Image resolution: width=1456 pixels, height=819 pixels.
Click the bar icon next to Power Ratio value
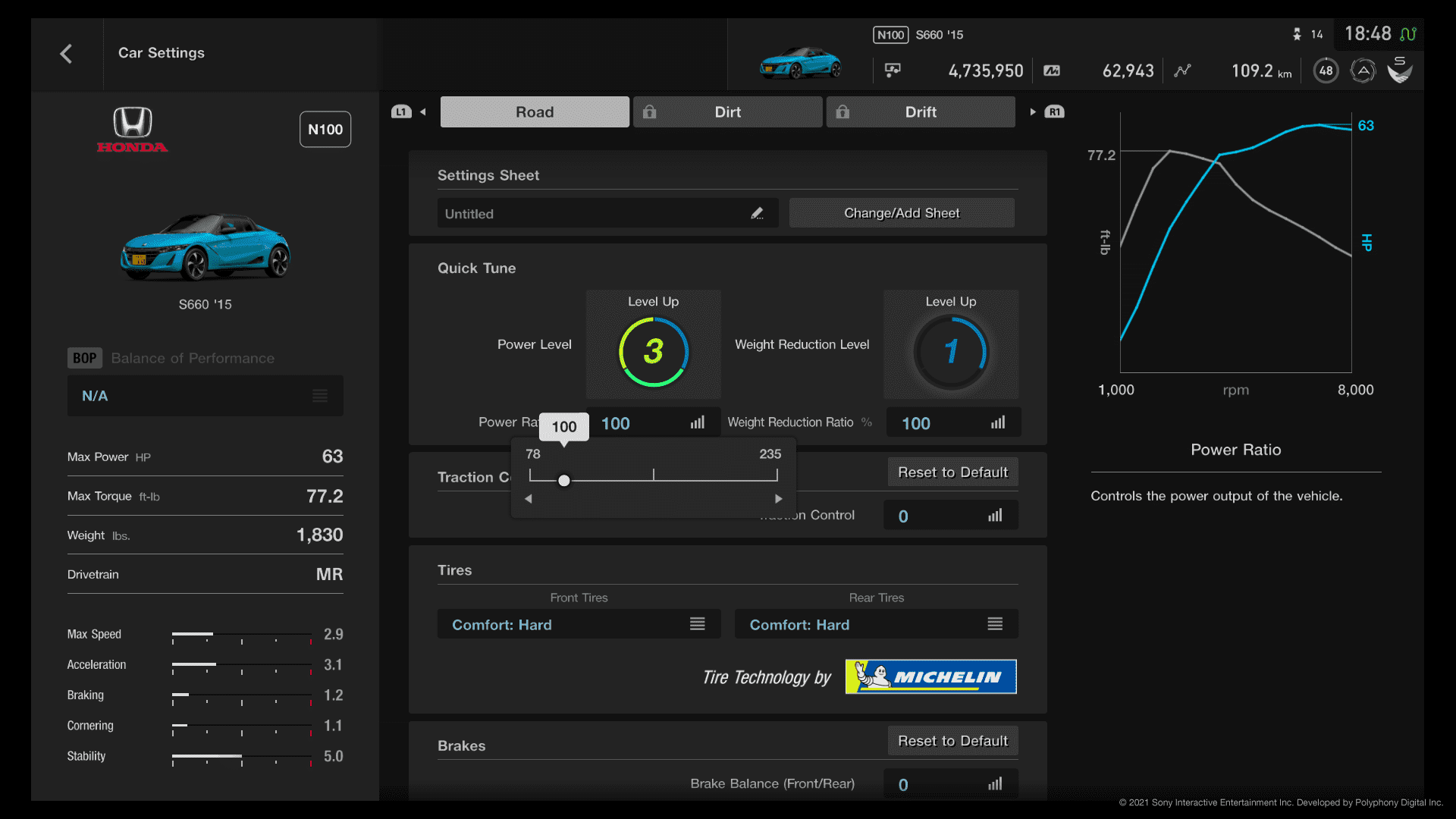pyautogui.click(x=698, y=423)
